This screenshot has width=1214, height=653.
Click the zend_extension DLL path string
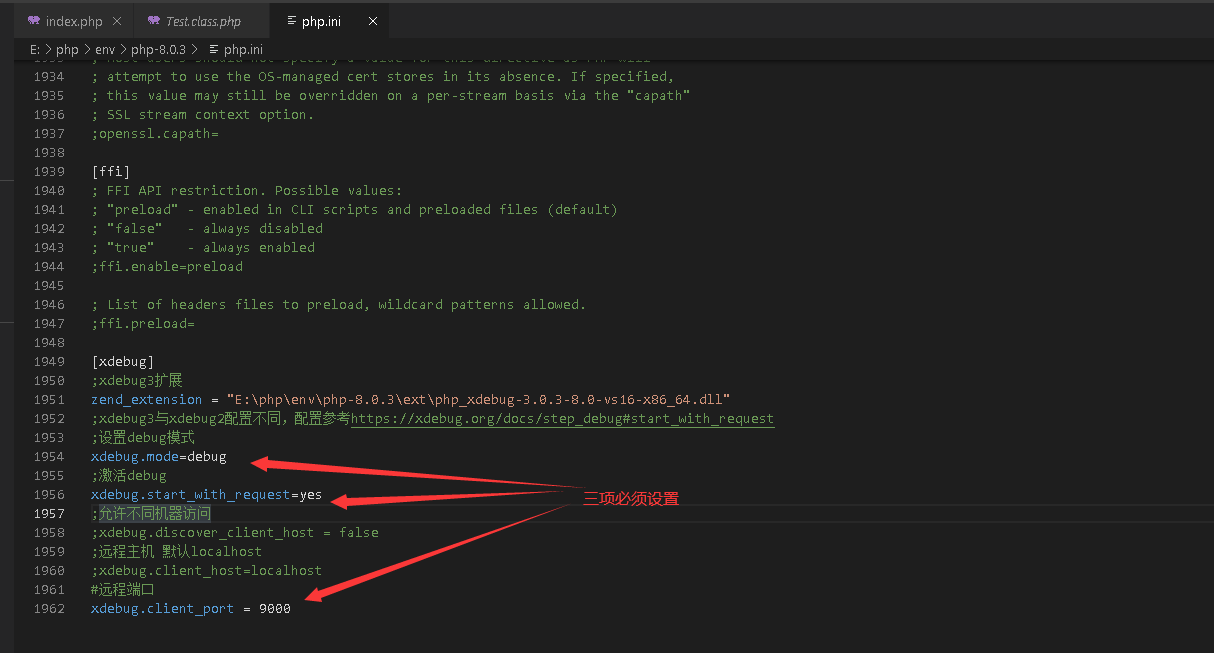(478, 400)
